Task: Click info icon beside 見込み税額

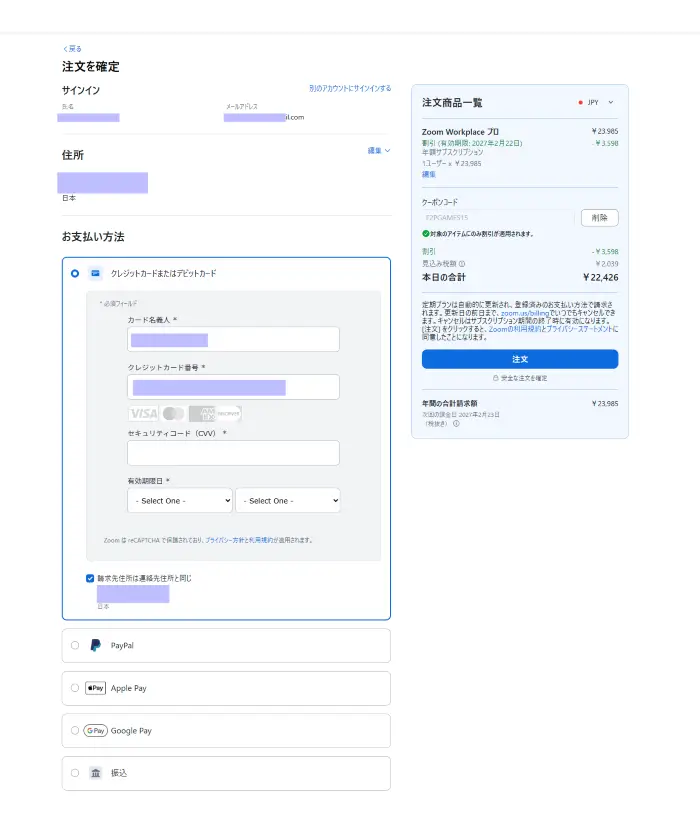Action: (462, 264)
